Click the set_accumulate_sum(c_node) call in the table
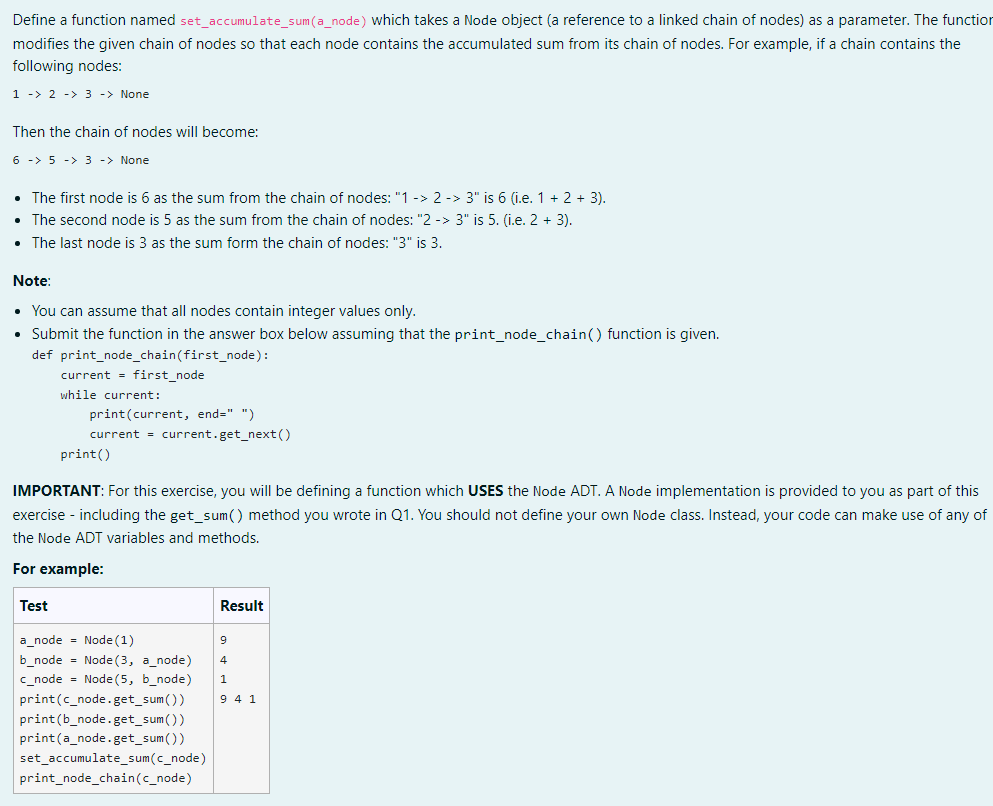The image size is (993, 806). pyautogui.click(x=112, y=758)
